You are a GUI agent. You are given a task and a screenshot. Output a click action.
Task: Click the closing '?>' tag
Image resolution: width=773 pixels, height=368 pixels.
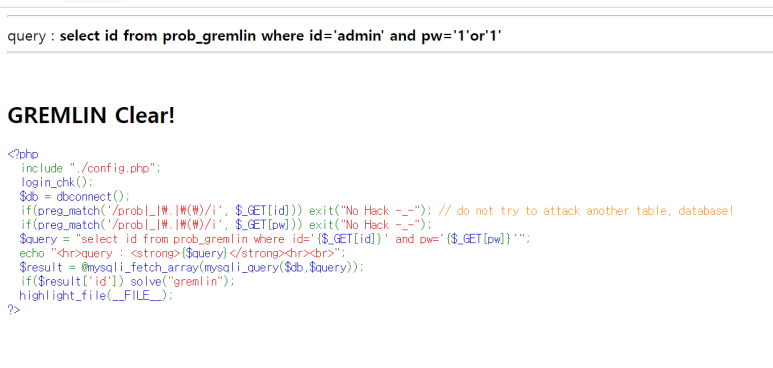(14, 310)
